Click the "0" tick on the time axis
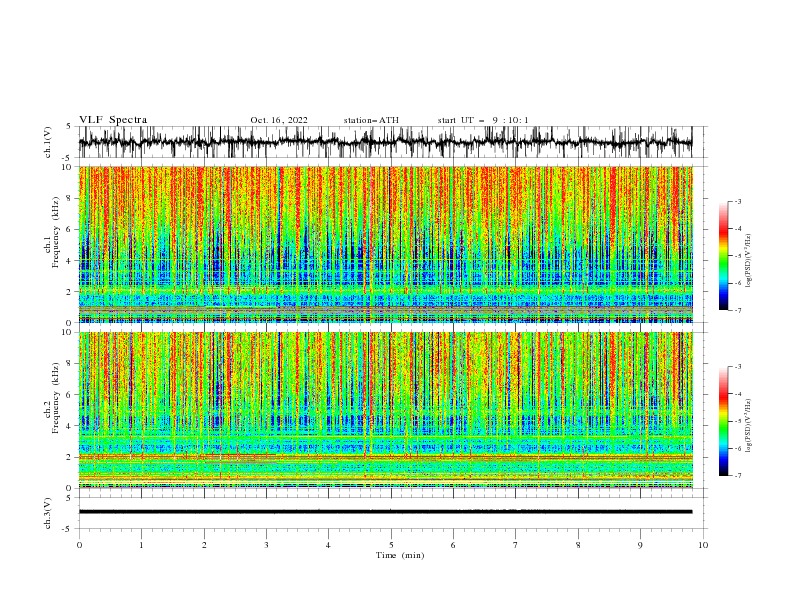 point(79,545)
